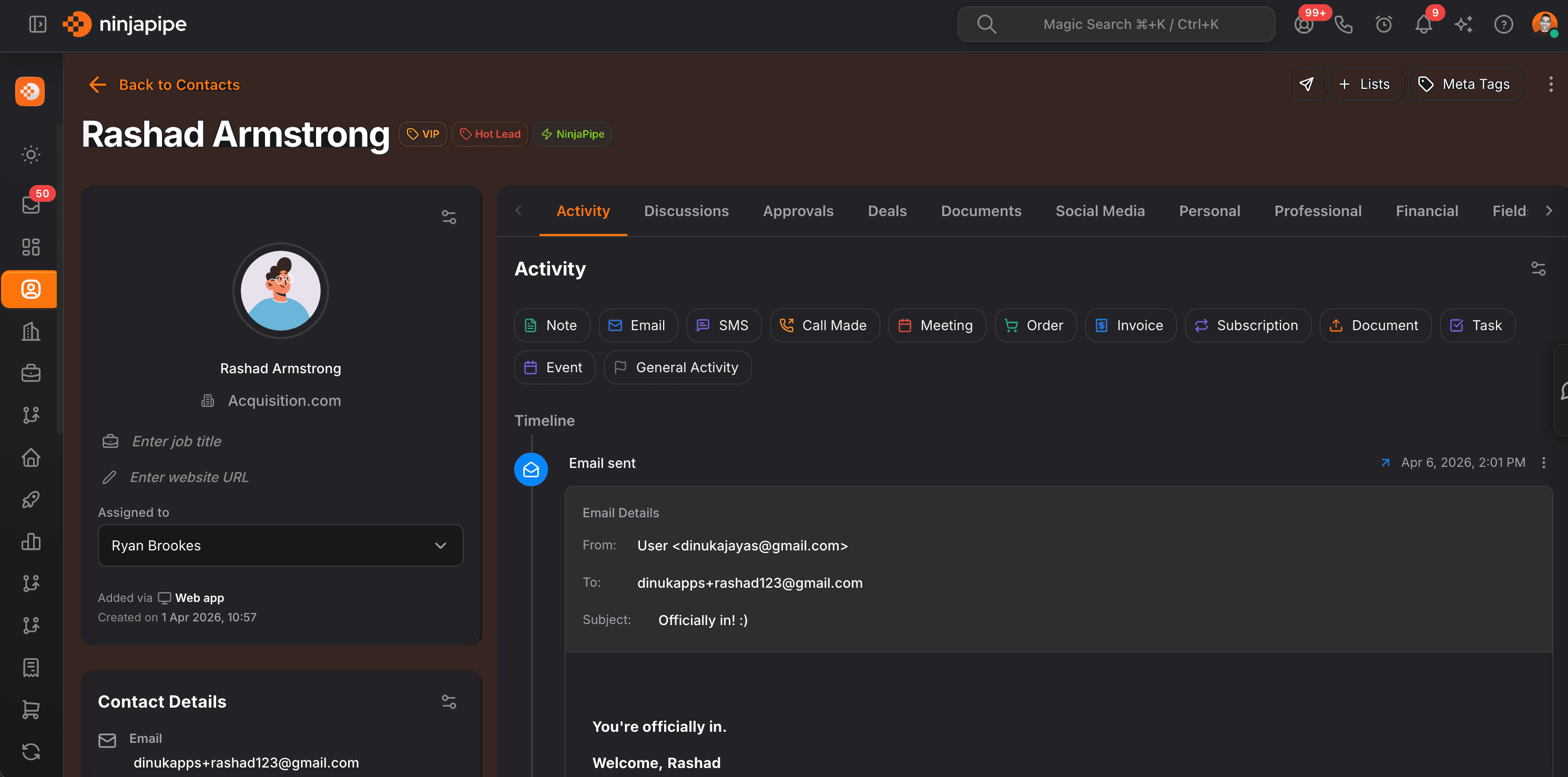The height and width of the screenshot is (777, 1568).
Task: Open the three-dot menu on Email sent
Action: 1544,463
